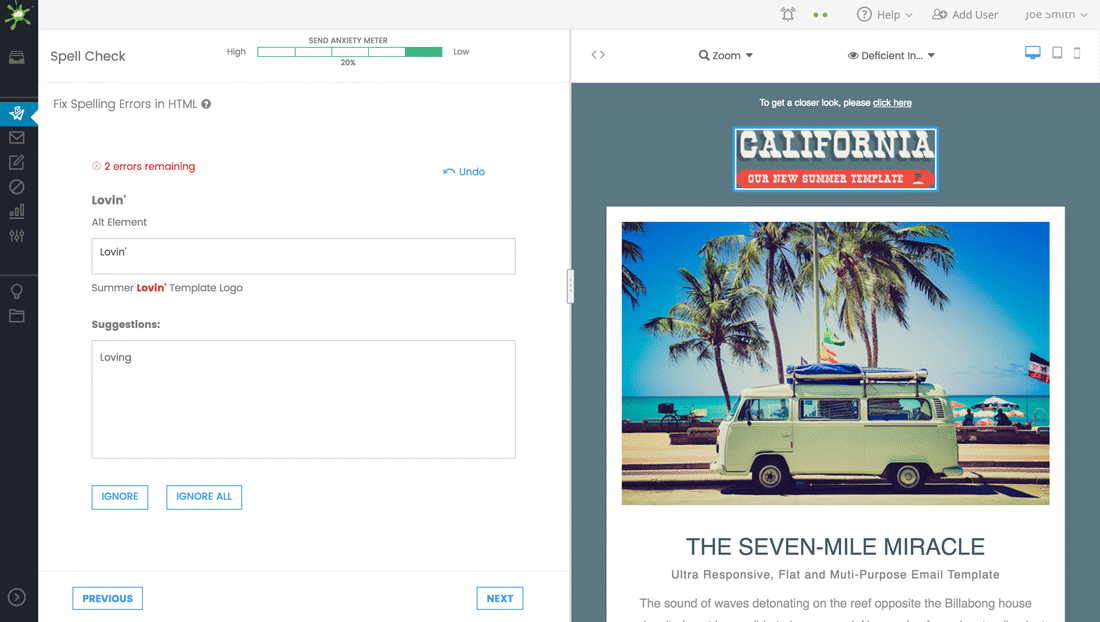Open the Zoom dropdown
Viewport: 1100px width, 622px height.
[725, 55]
